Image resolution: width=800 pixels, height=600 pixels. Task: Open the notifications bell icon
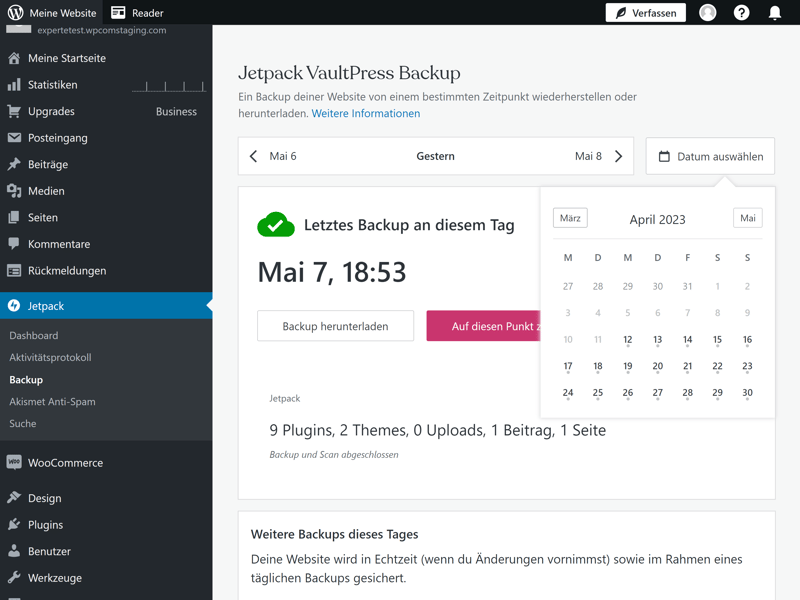(x=775, y=13)
